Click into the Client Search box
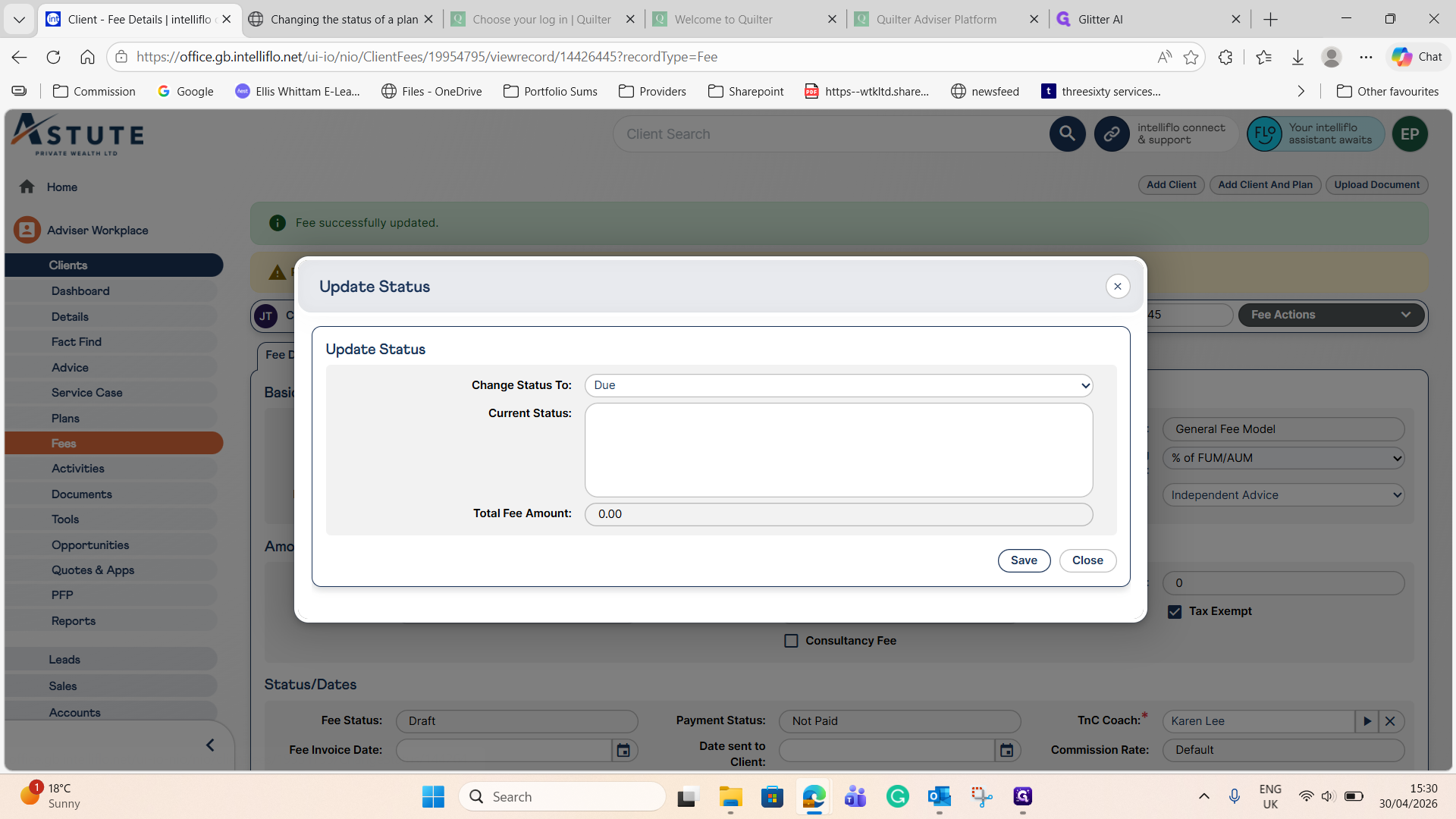Image resolution: width=1456 pixels, height=819 pixels. pyautogui.click(x=830, y=134)
